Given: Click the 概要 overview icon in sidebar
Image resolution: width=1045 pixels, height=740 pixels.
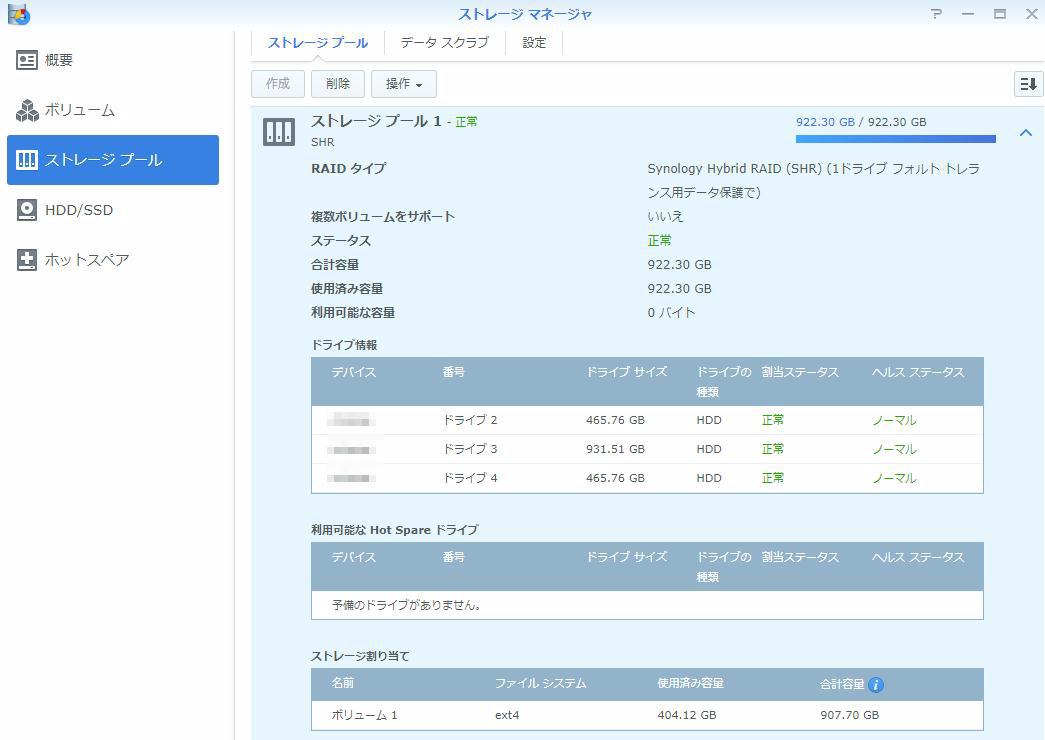Looking at the screenshot, I should 27,60.
